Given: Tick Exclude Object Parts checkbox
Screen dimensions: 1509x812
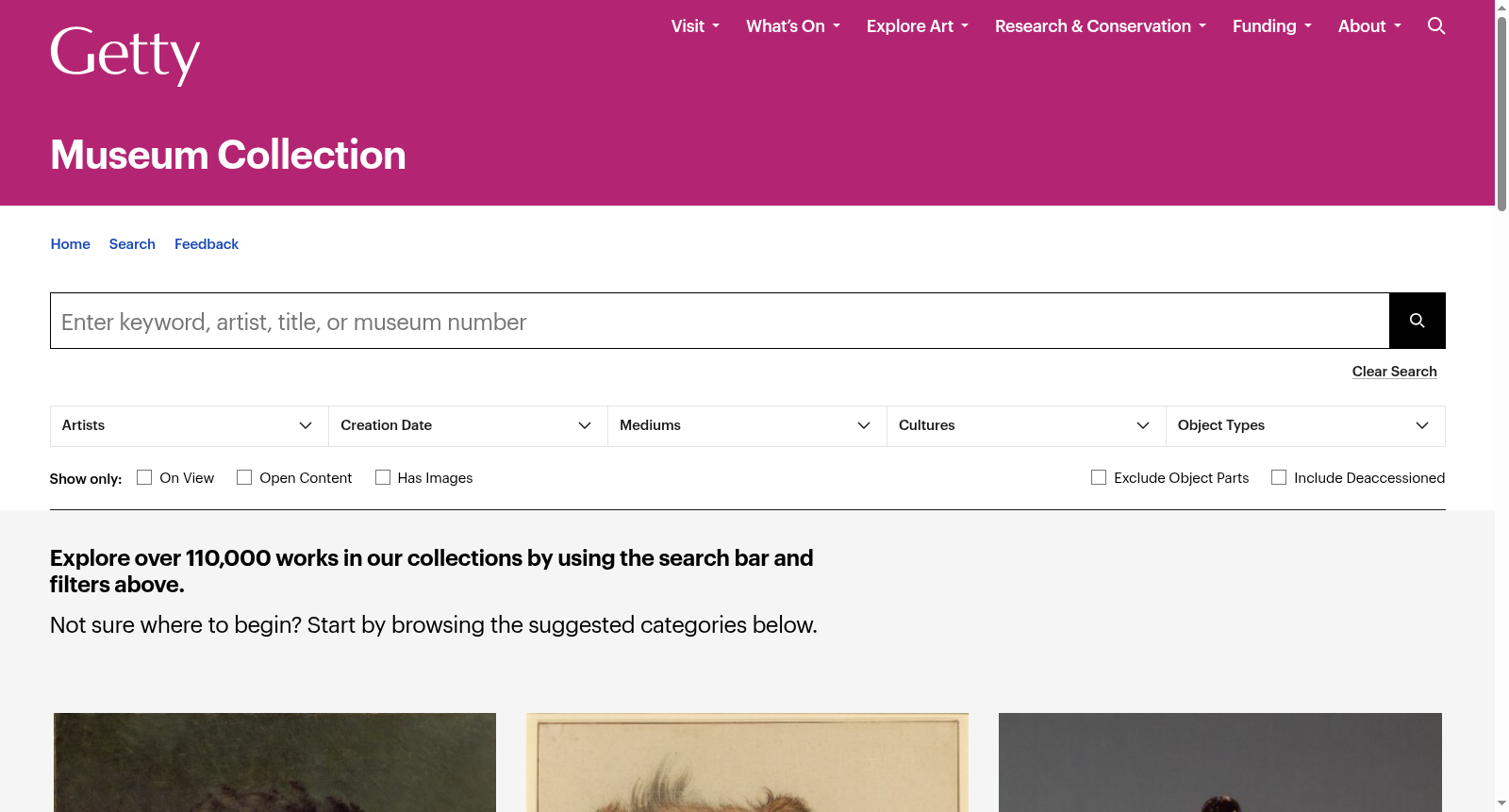Looking at the screenshot, I should pos(1099,477).
